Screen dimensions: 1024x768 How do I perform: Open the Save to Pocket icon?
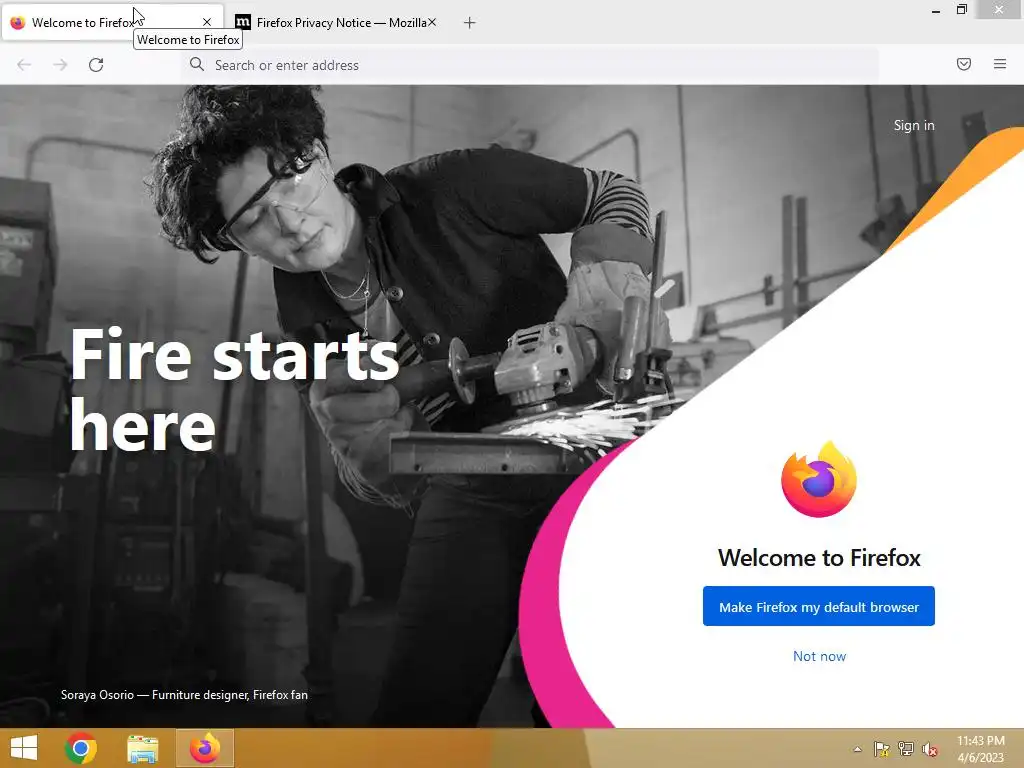[x=963, y=64]
